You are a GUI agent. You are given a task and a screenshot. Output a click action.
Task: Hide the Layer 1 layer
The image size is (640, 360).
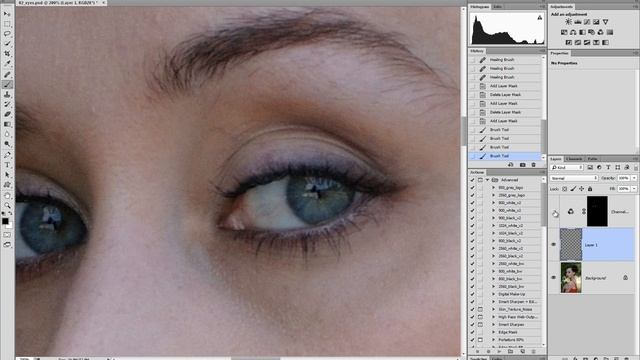pyautogui.click(x=554, y=244)
